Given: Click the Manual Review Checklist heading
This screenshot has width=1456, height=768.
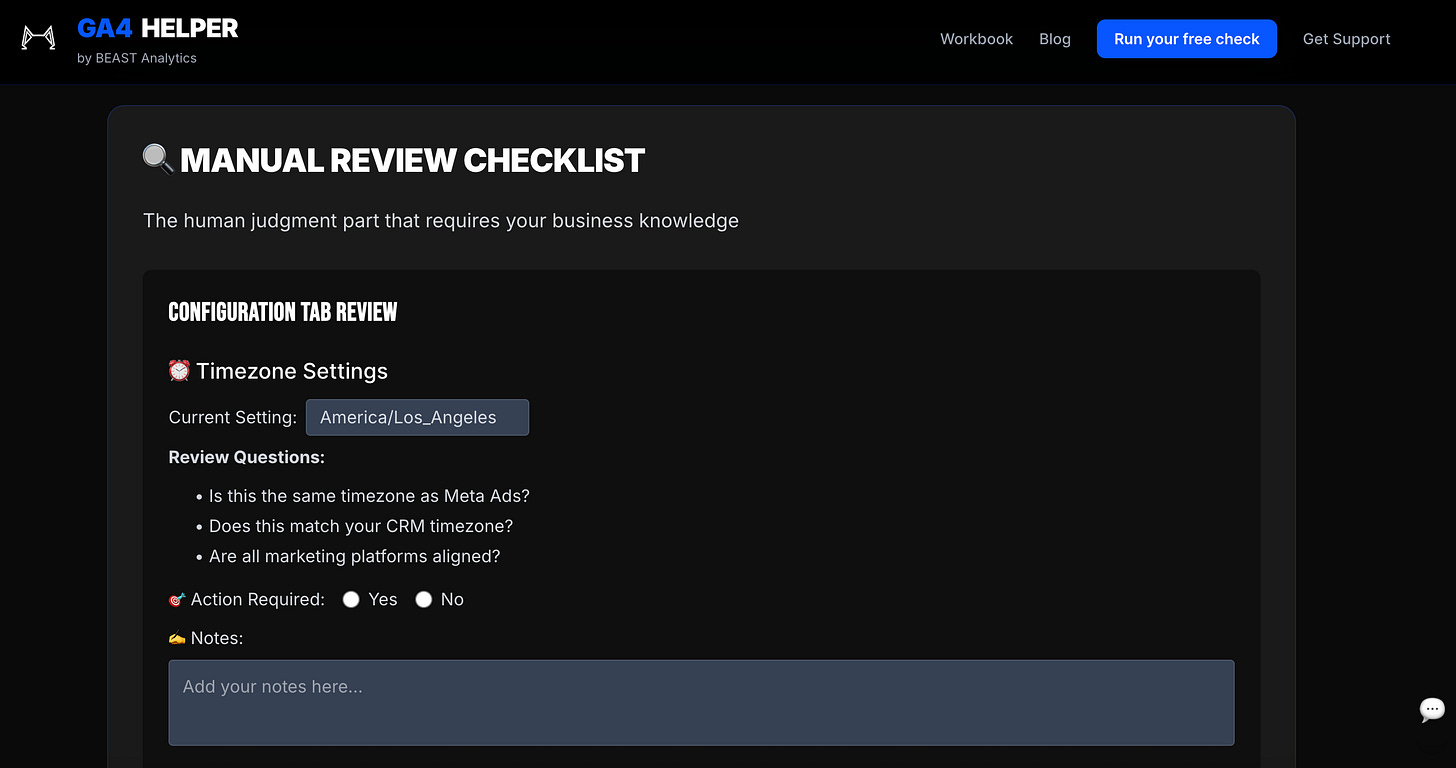Looking at the screenshot, I should click(394, 160).
